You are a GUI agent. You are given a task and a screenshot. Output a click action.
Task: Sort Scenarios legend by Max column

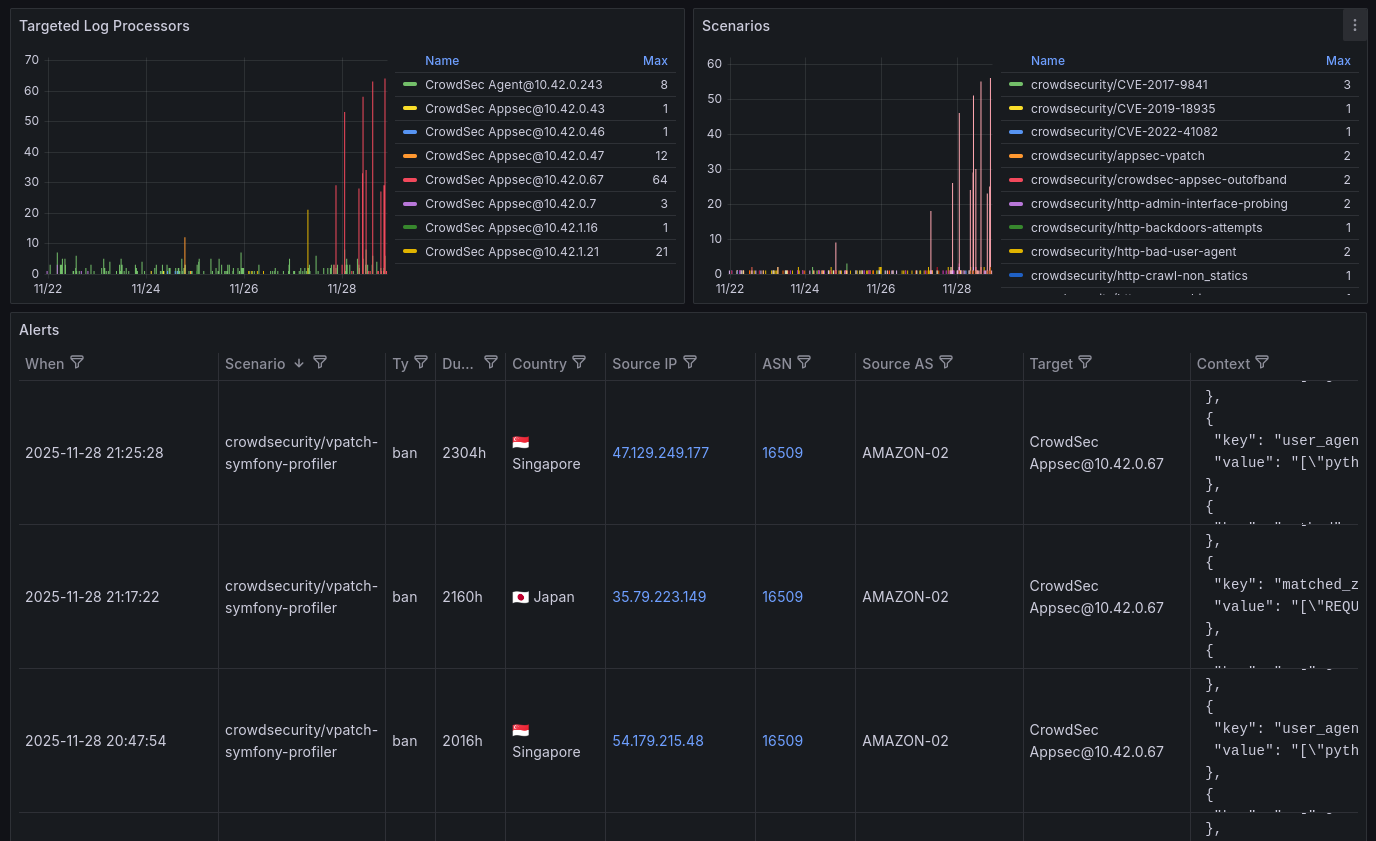(x=1337, y=61)
